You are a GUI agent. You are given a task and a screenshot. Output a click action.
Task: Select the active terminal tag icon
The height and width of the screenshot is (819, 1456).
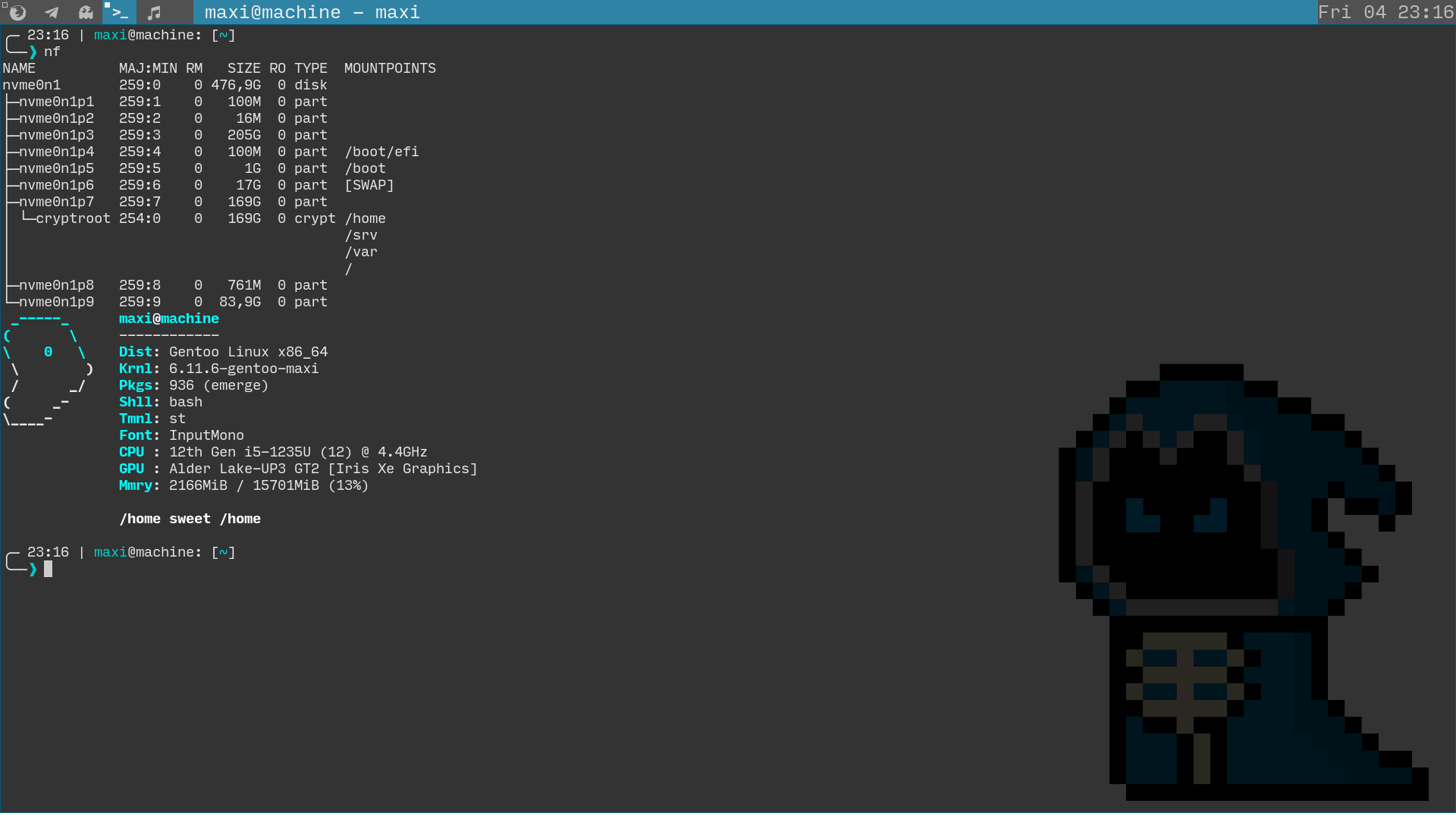pyautogui.click(x=120, y=12)
